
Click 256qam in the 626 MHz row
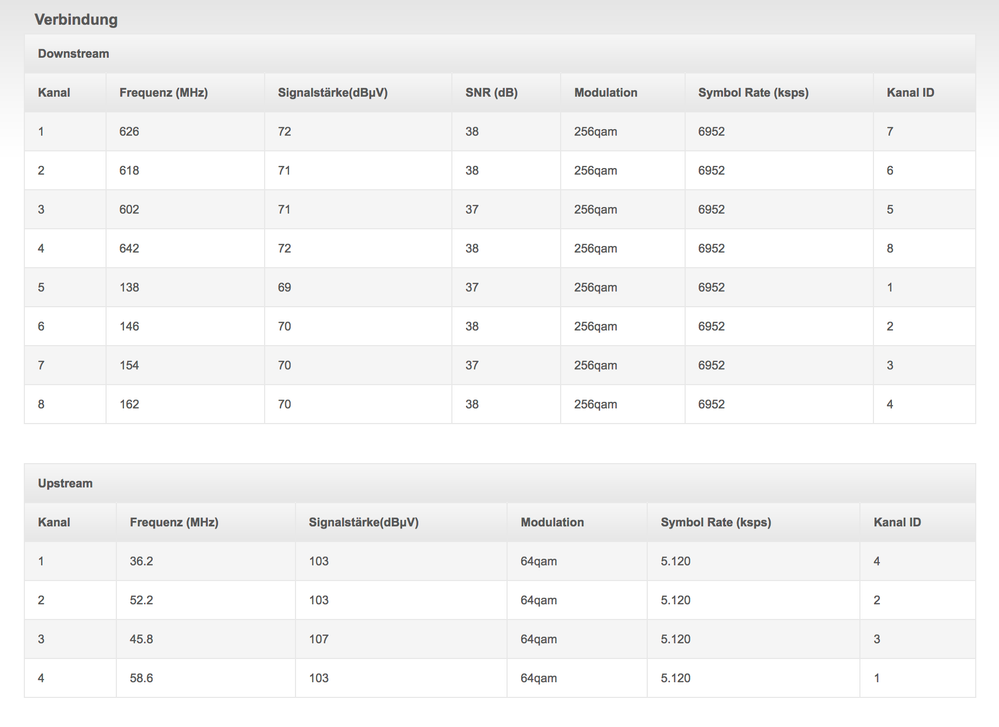click(596, 131)
